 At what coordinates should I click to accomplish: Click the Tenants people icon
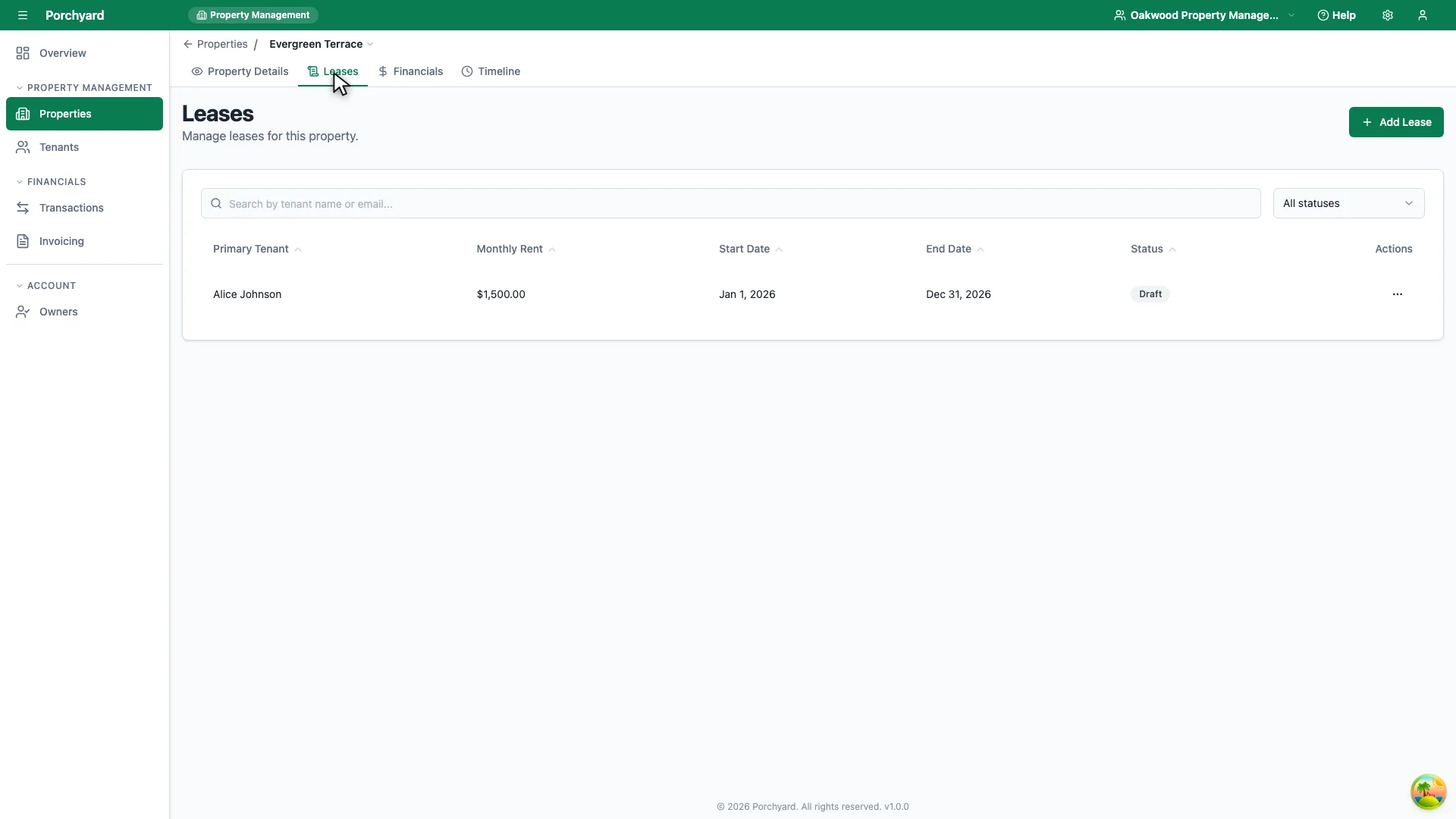23,147
